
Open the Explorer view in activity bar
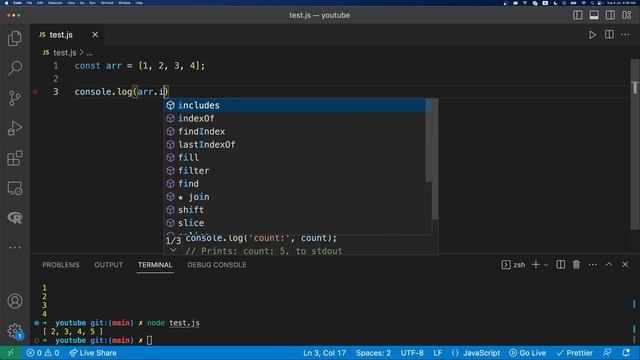coord(15,38)
